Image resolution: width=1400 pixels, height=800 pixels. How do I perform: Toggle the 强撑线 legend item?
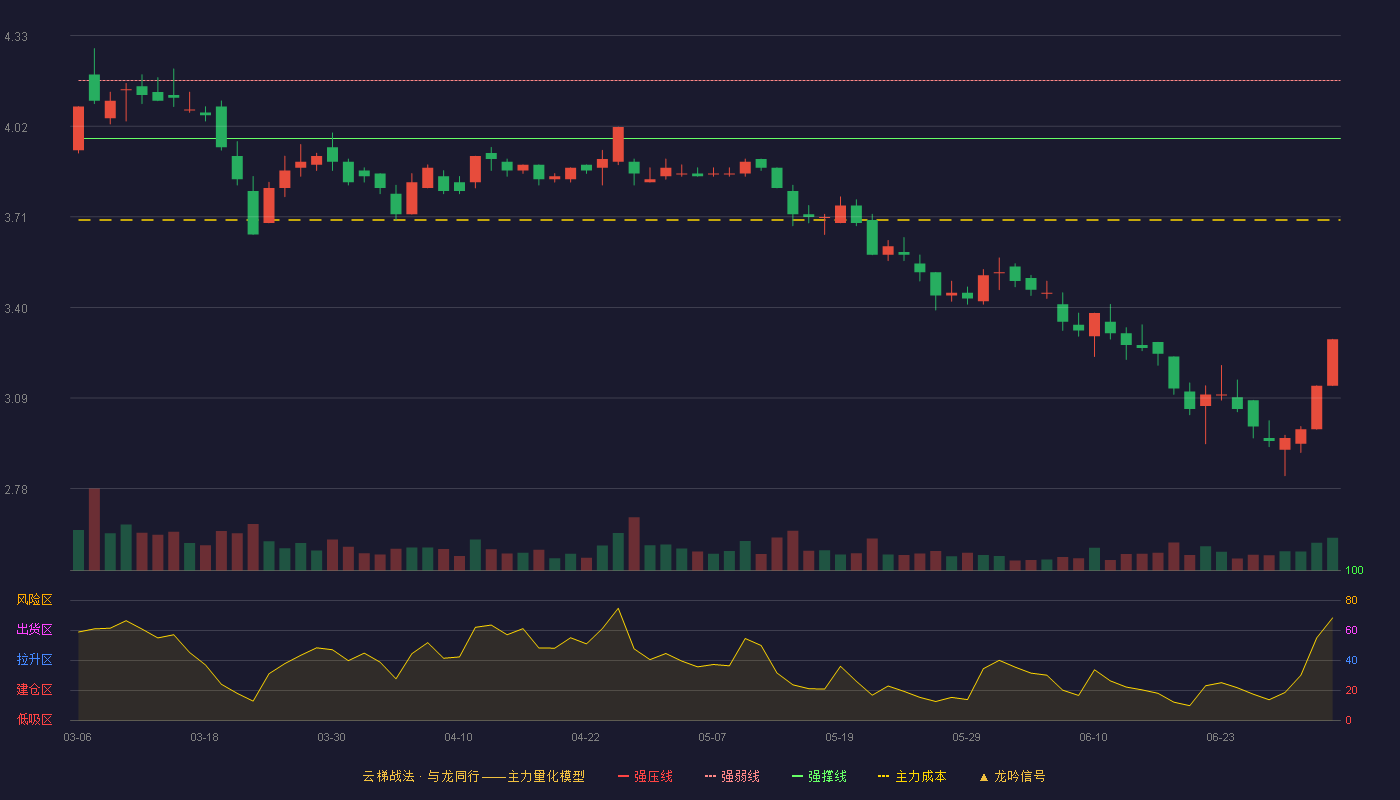pyautogui.click(x=819, y=776)
